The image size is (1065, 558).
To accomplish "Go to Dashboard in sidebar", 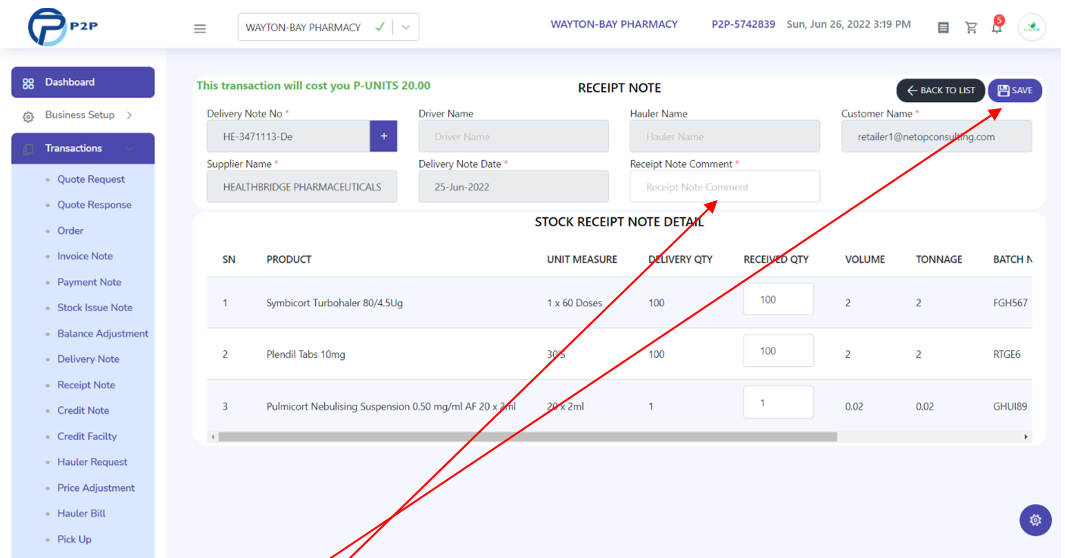I will click(83, 82).
